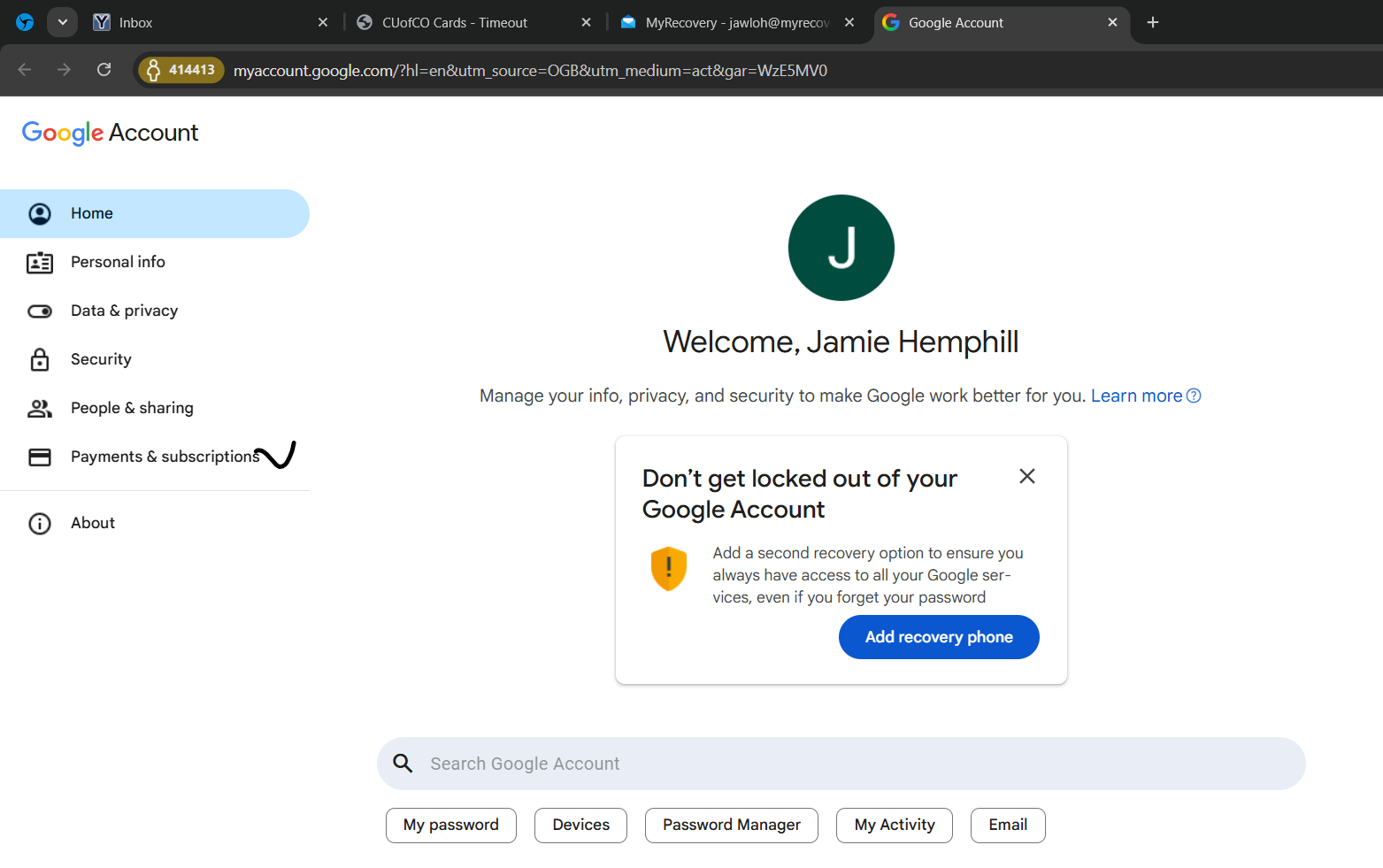Open the Password Manager shortcut

pos(731,825)
